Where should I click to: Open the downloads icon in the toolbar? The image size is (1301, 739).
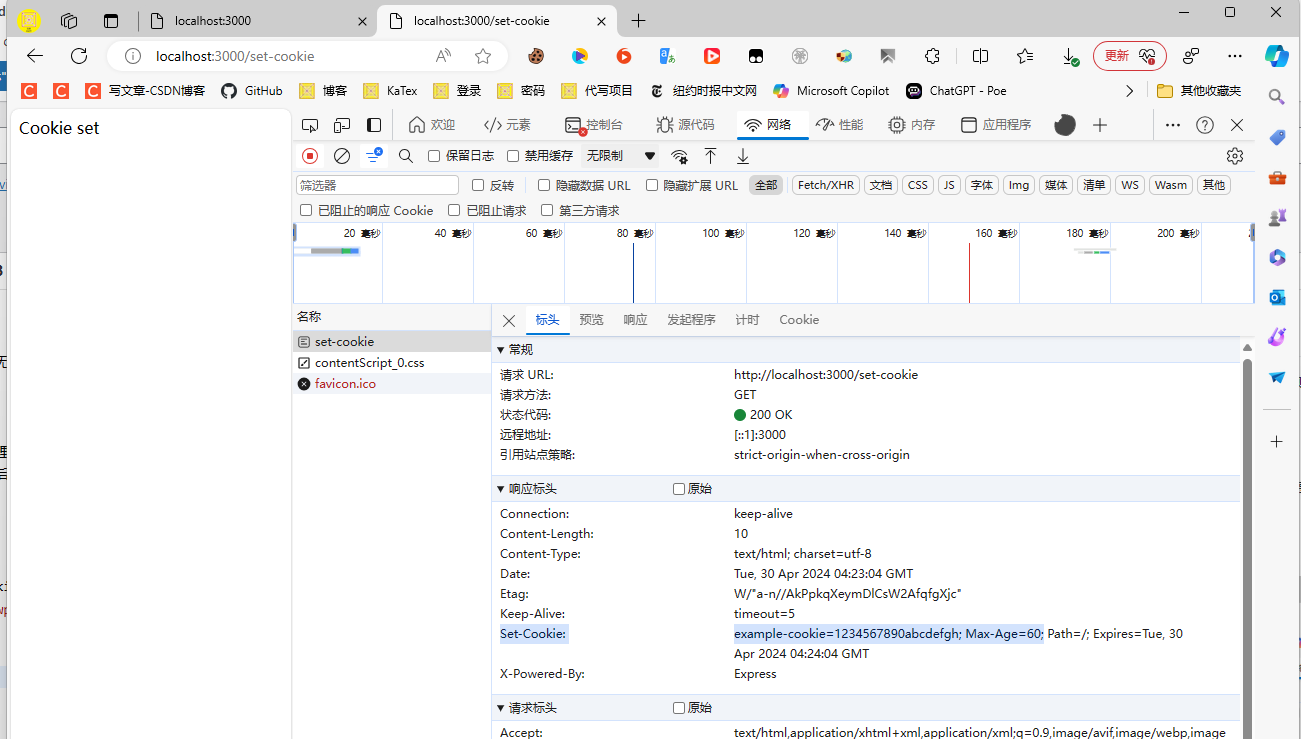pos(1070,56)
